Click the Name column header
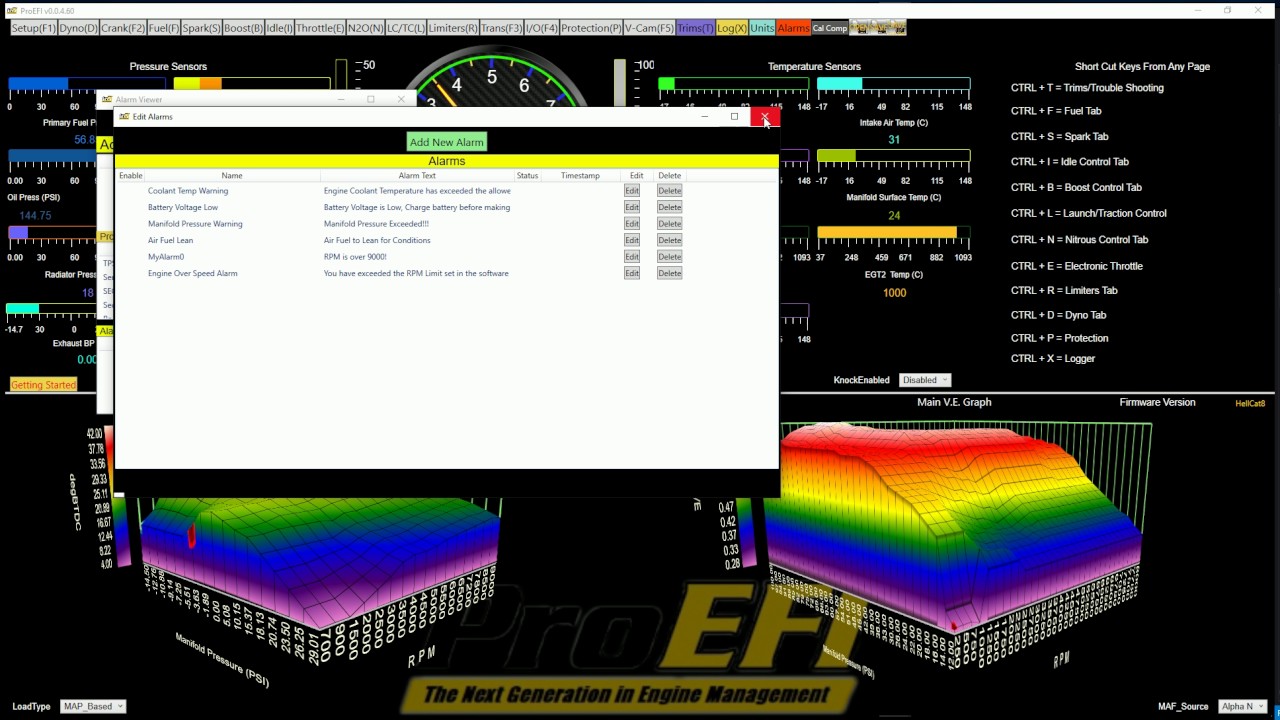Screen dimensions: 1280x720 (231, 176)
